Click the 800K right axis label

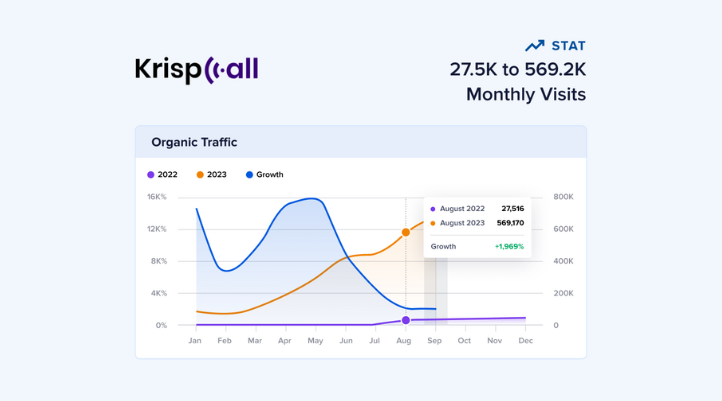point(563,197)
